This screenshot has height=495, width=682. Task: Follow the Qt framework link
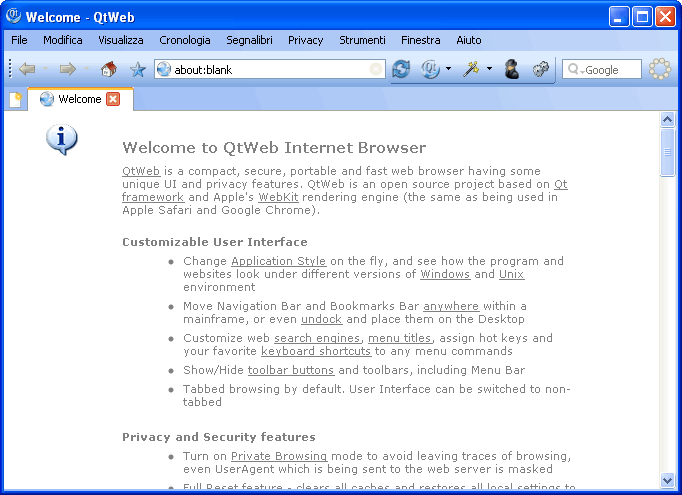pos(153,197)
